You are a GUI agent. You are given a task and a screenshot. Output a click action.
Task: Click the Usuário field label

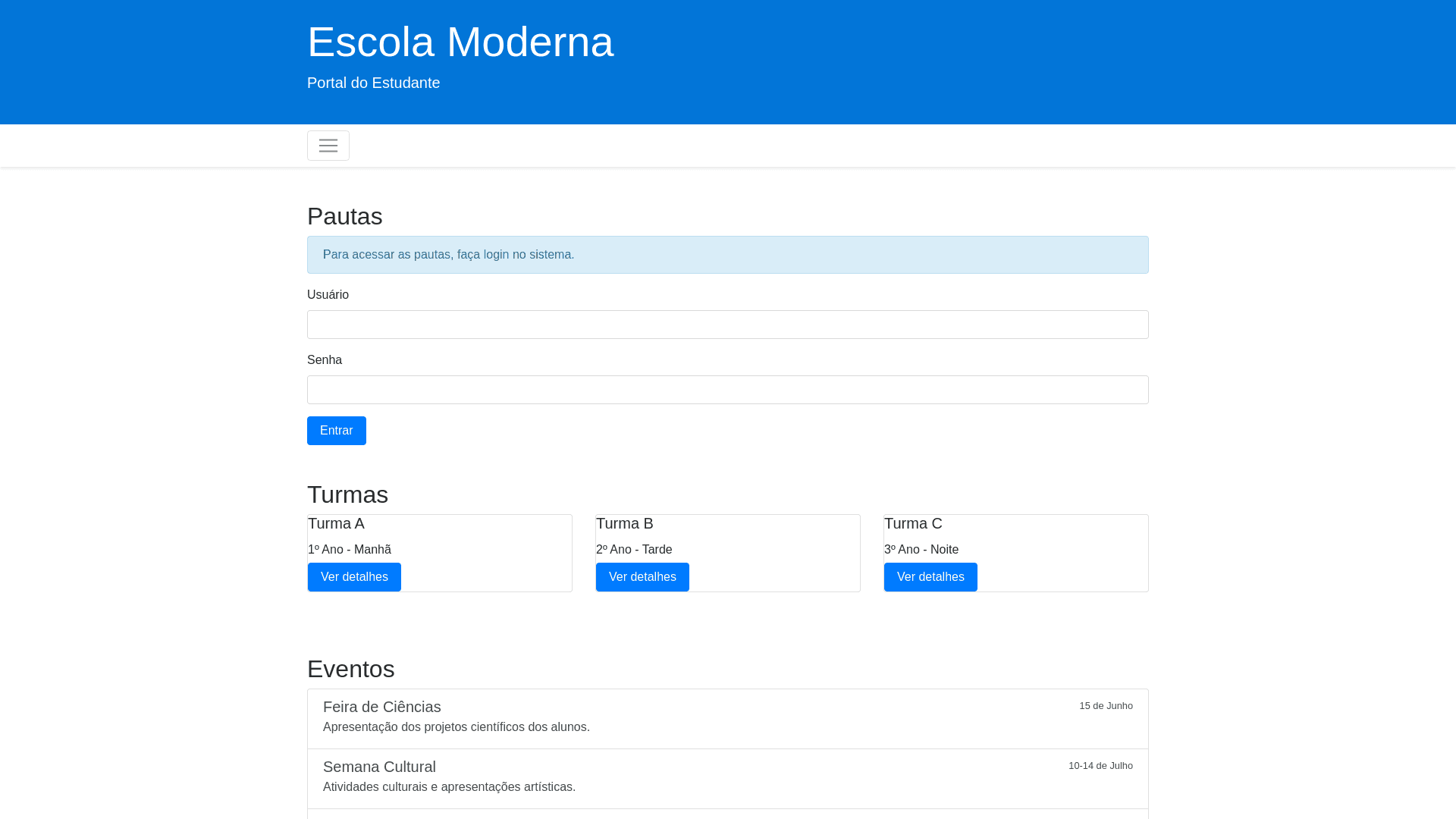(328, 295)
